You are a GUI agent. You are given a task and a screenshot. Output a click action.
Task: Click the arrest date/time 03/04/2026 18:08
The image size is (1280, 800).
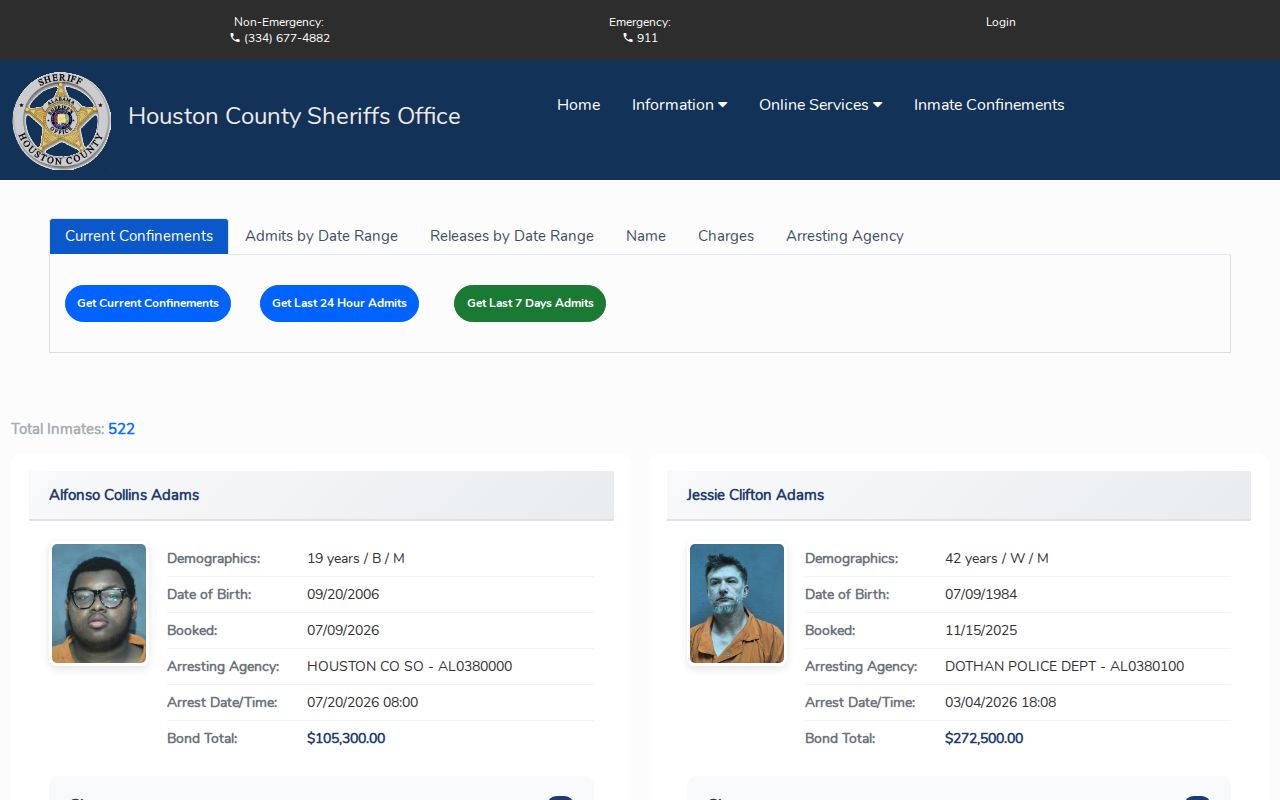pyautogui.click(x=1000, y=703)
